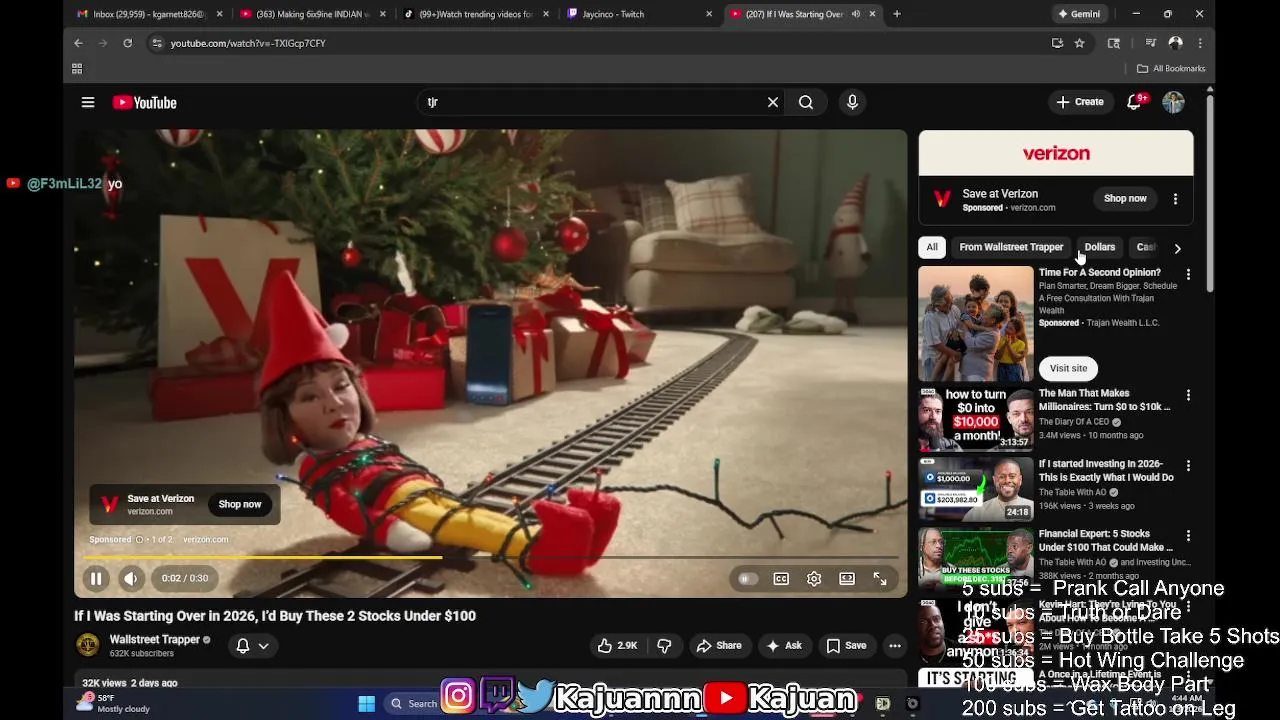Open If I started Investing In 2026 thumbnail
1280x720 pixels.
pos(976,489)
